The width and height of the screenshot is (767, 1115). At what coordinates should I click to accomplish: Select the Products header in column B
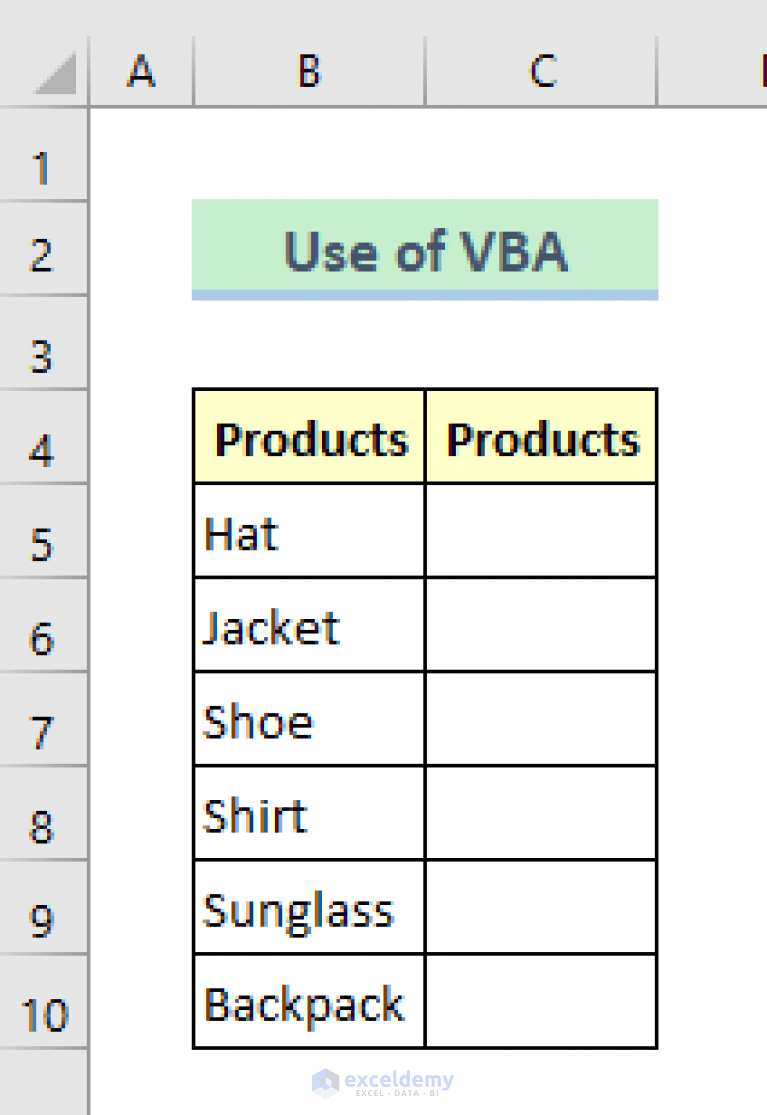coord(307,437)
